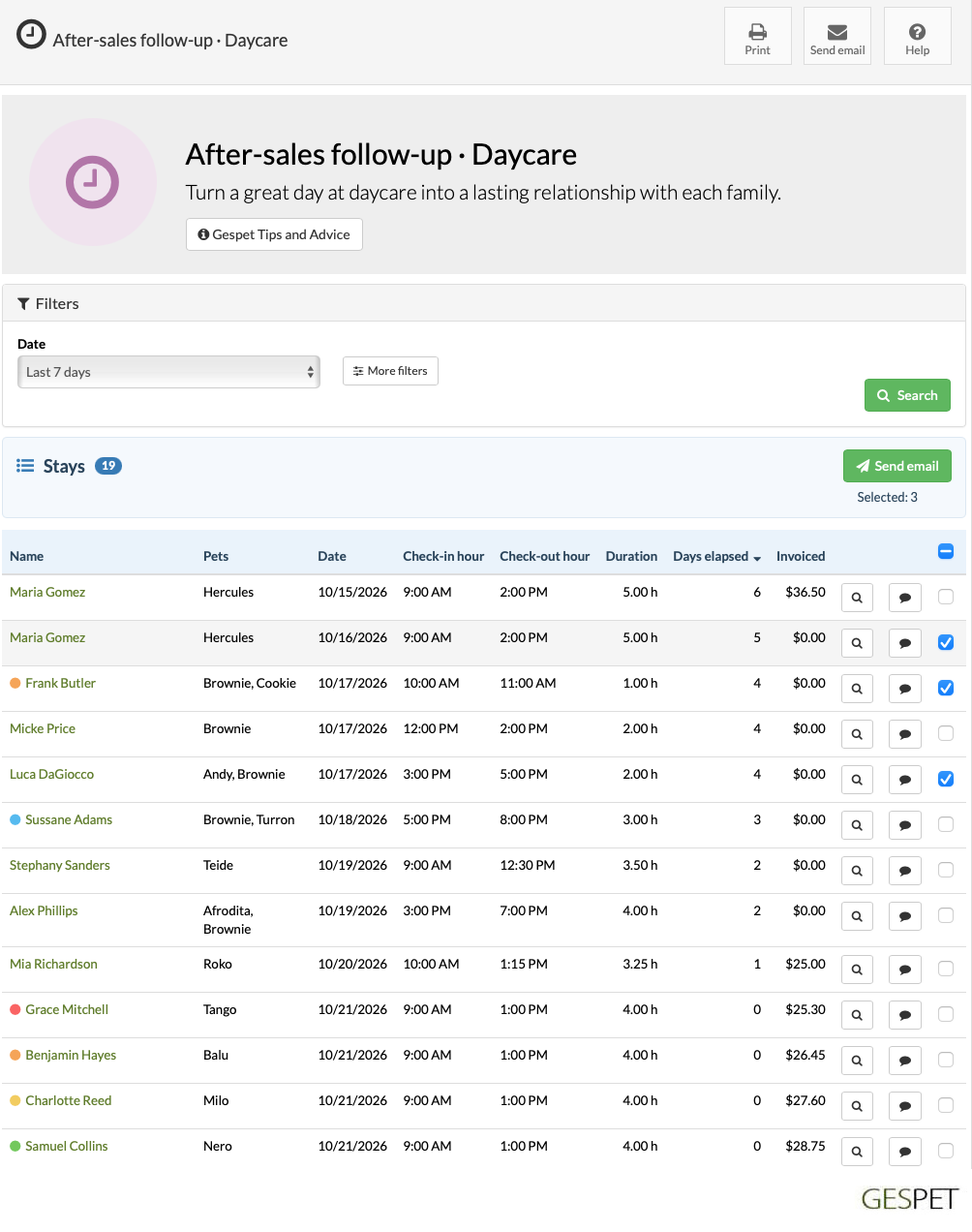Viewport: 972px width, 1232px height.
Task: Sort table by Duration column
Action: [631, 556]
